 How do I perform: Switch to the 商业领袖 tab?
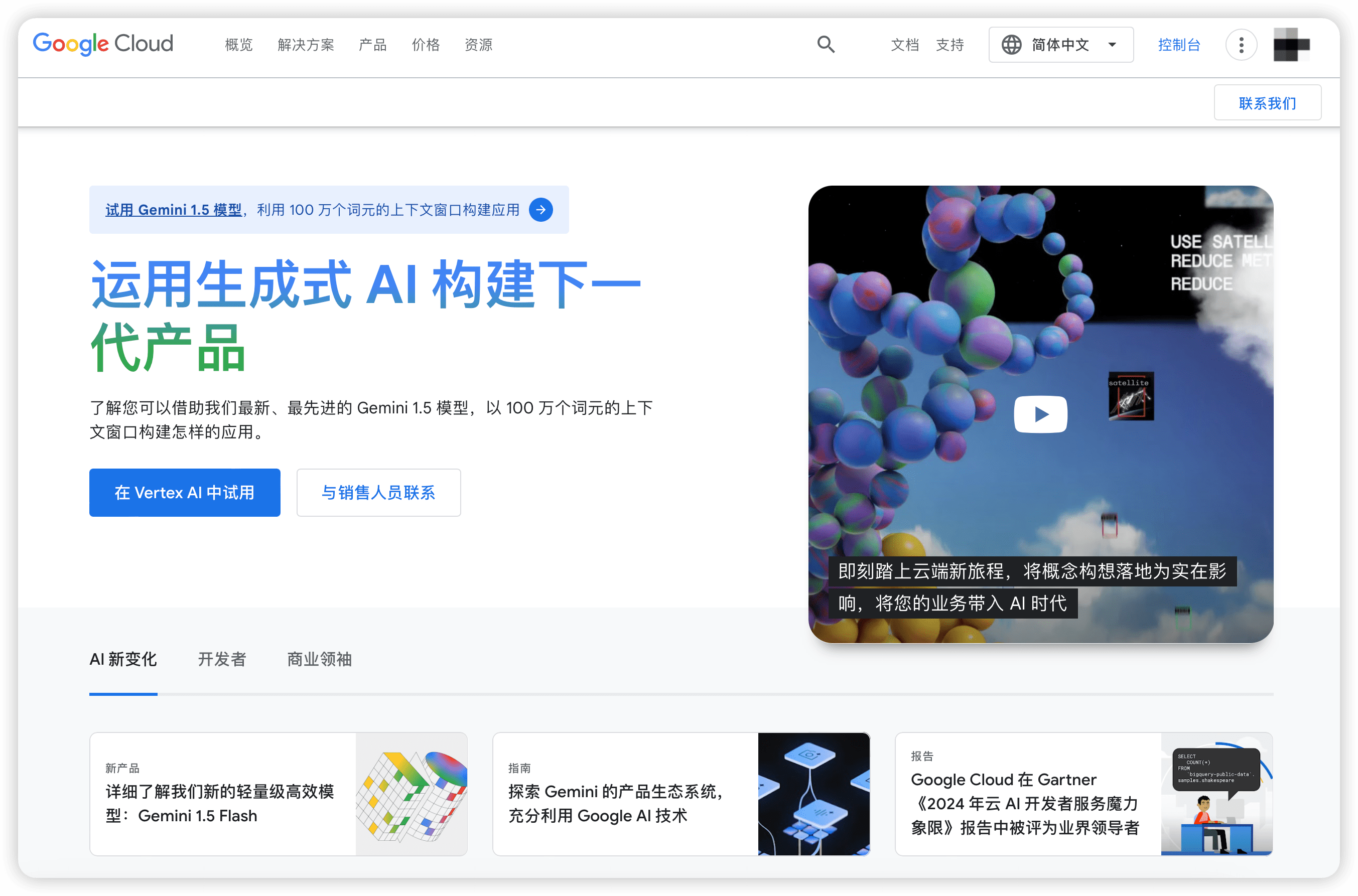coord(319,659)
